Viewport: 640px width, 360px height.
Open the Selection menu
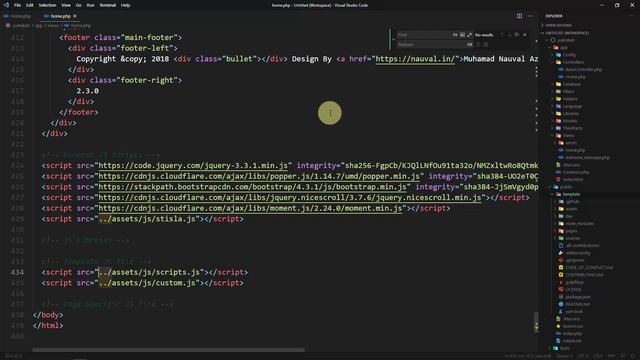(47, 5)
